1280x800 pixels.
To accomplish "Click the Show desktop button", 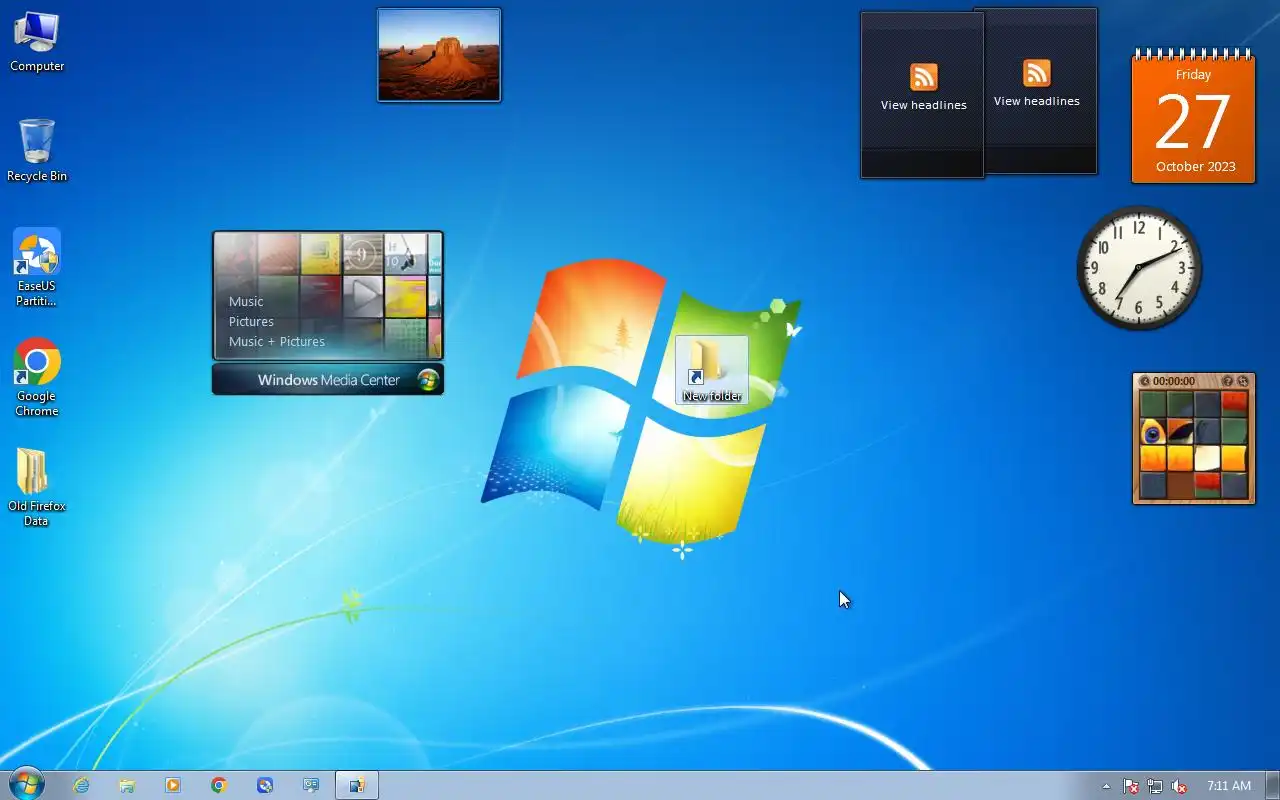I will (x=1272, y=785).
